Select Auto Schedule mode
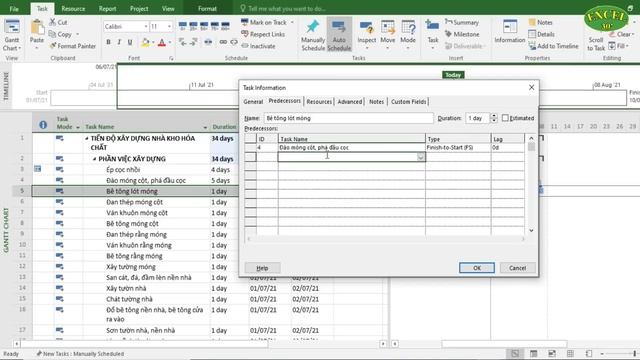 point(339,36)
